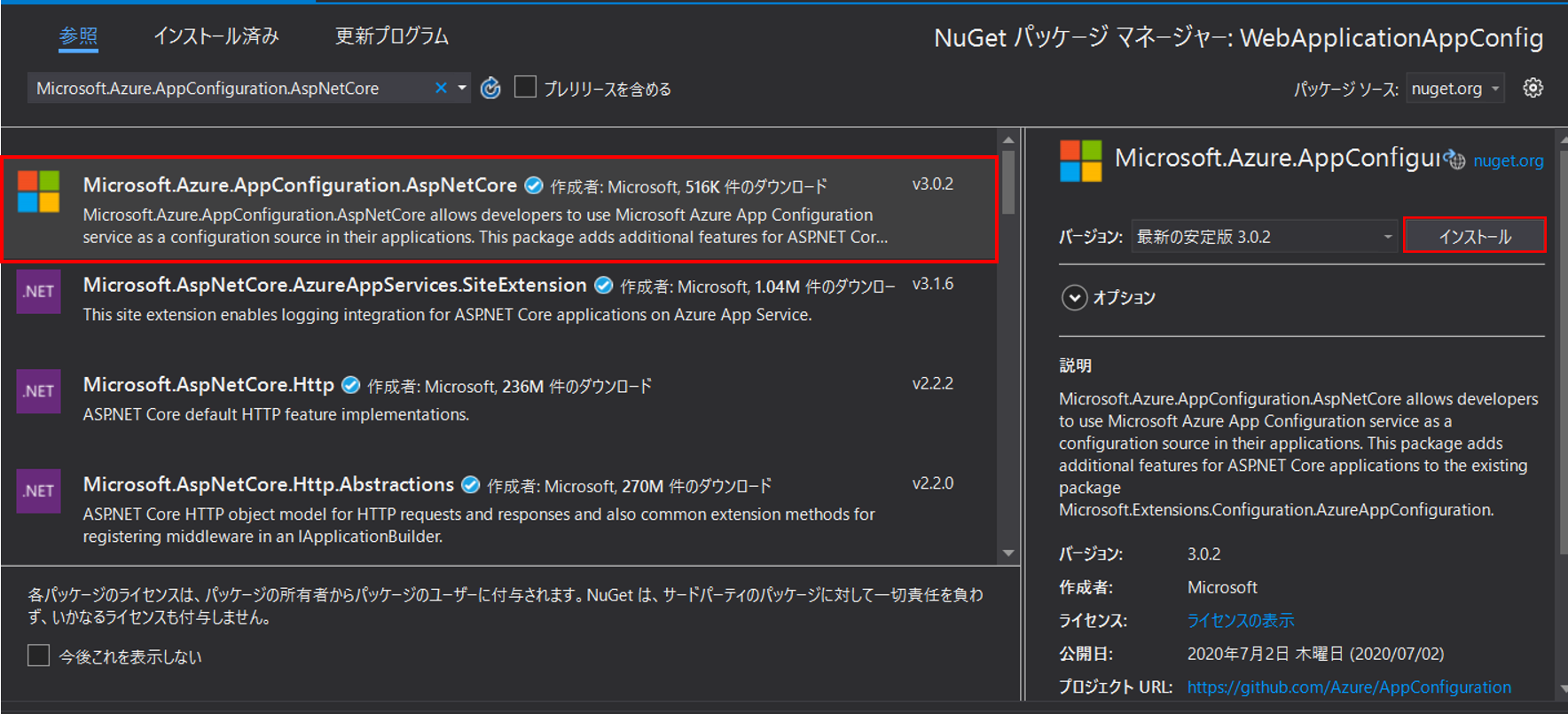Click the package list scrollbar thumb
Screen dimensions: 1568x714
pos(1008,183)
